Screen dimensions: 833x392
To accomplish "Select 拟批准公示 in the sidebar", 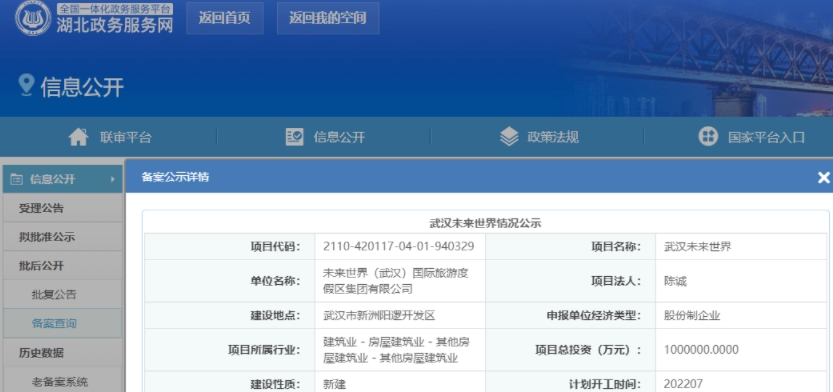I will (x=62, y=237).
